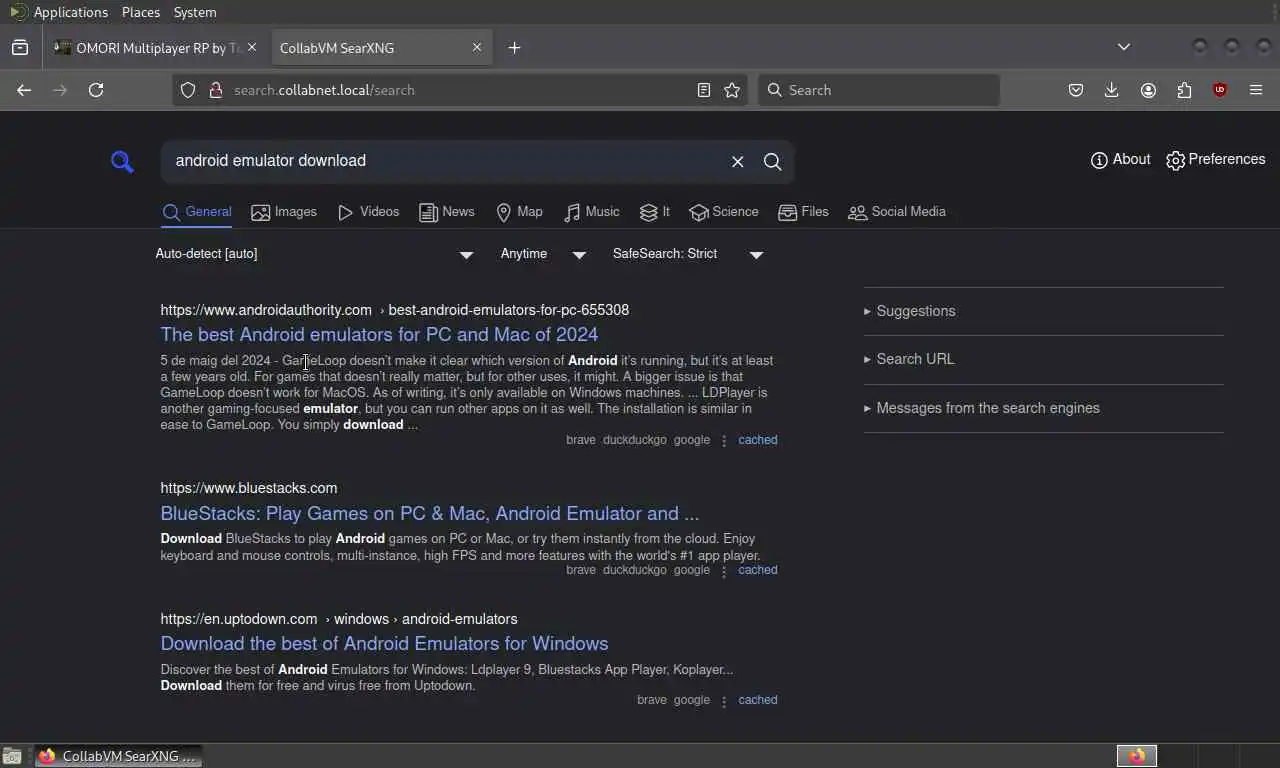Open the Places menu
This screenshot has width=1280, height=768.
140,12
